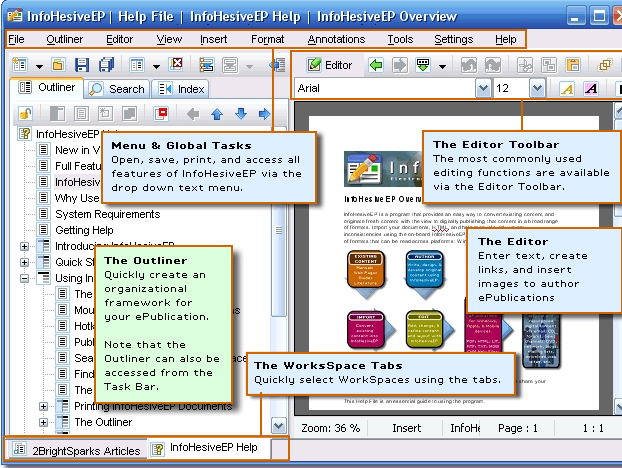Toggle the padlock unlock icon in Outliner
Viewport: 622px width, 468px height.
tap(25, 114)
